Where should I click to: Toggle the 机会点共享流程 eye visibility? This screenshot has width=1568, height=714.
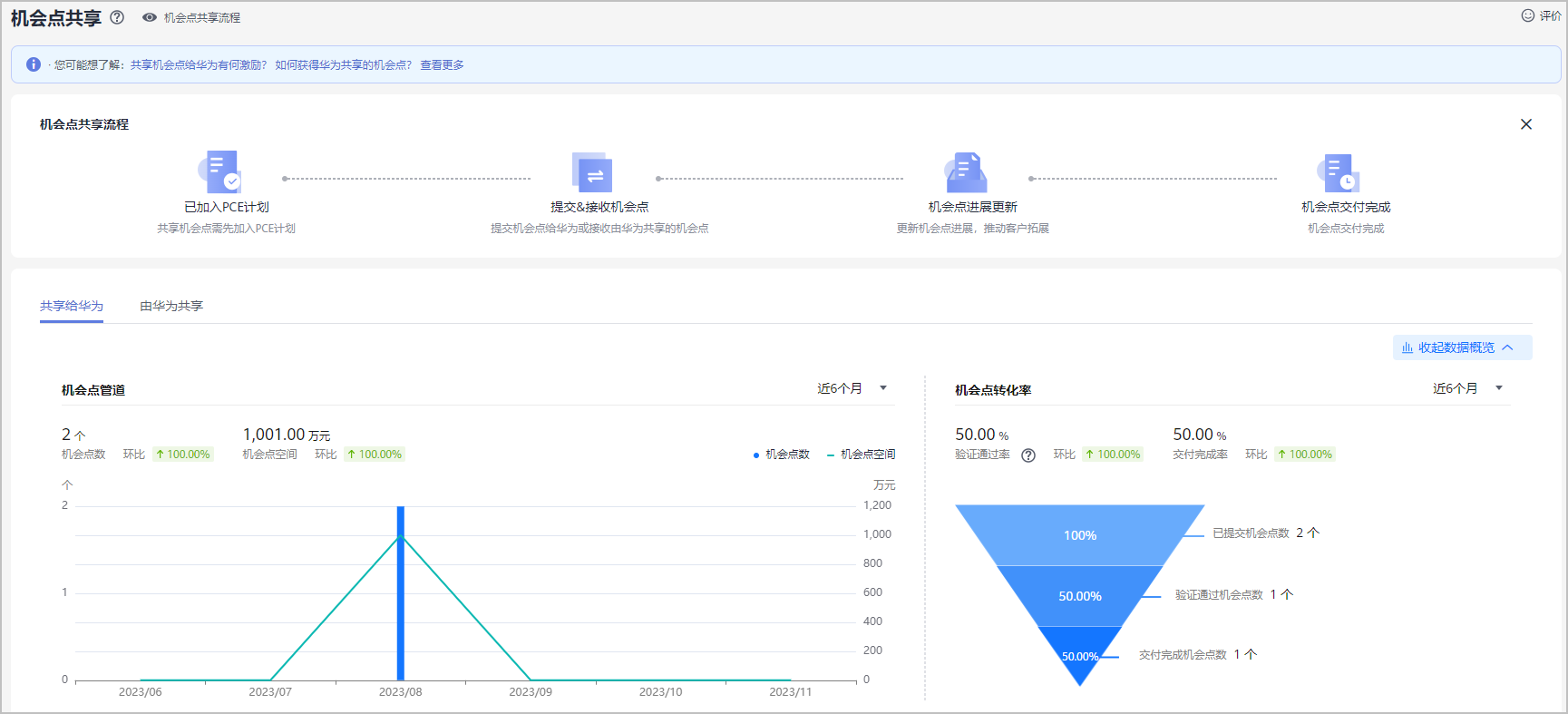click(x=150, y=17)
